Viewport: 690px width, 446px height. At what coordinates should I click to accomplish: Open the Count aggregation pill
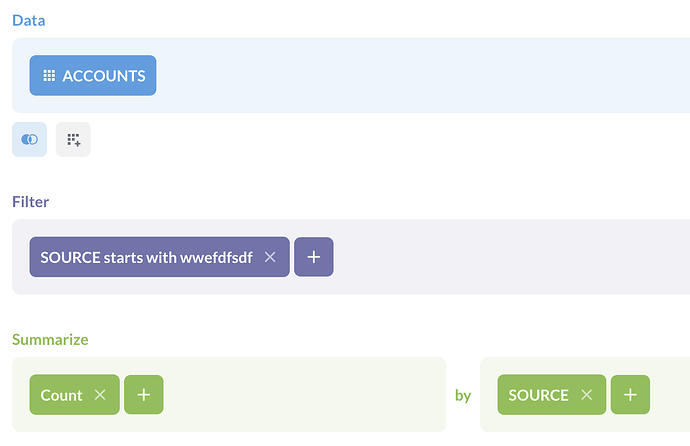62,395
